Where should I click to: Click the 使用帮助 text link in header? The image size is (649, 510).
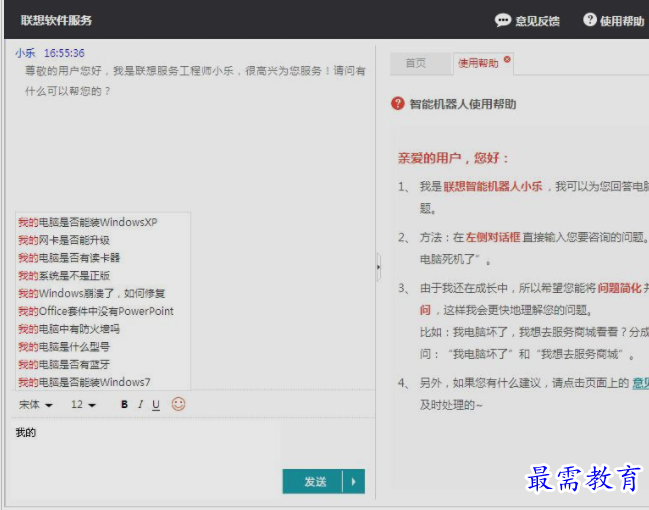point(622,21)
